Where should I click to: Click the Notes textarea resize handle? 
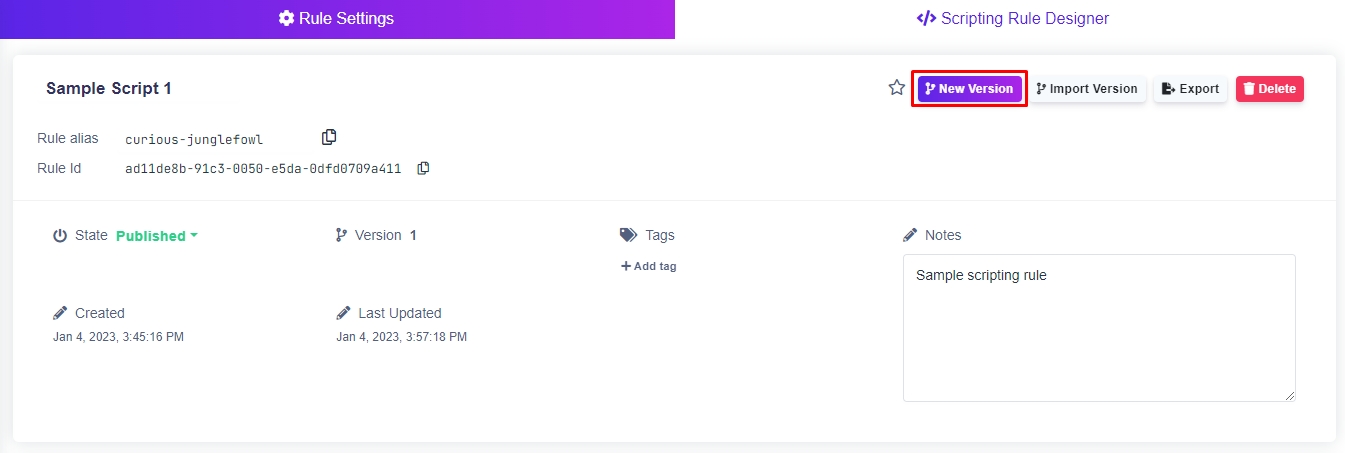point(1289,395)
